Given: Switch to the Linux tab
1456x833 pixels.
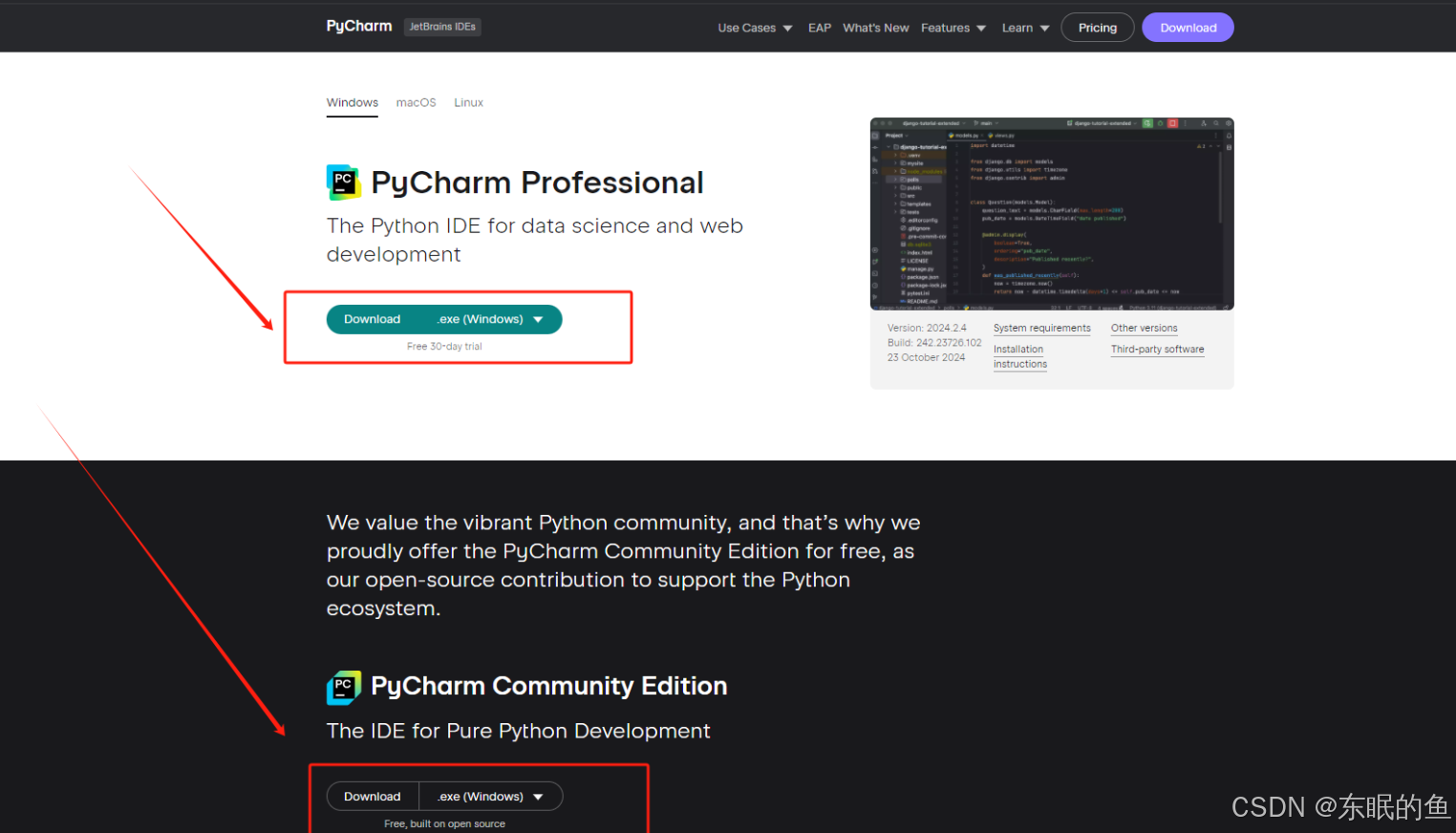Looking at the screenshot, I should pos(468,103).
